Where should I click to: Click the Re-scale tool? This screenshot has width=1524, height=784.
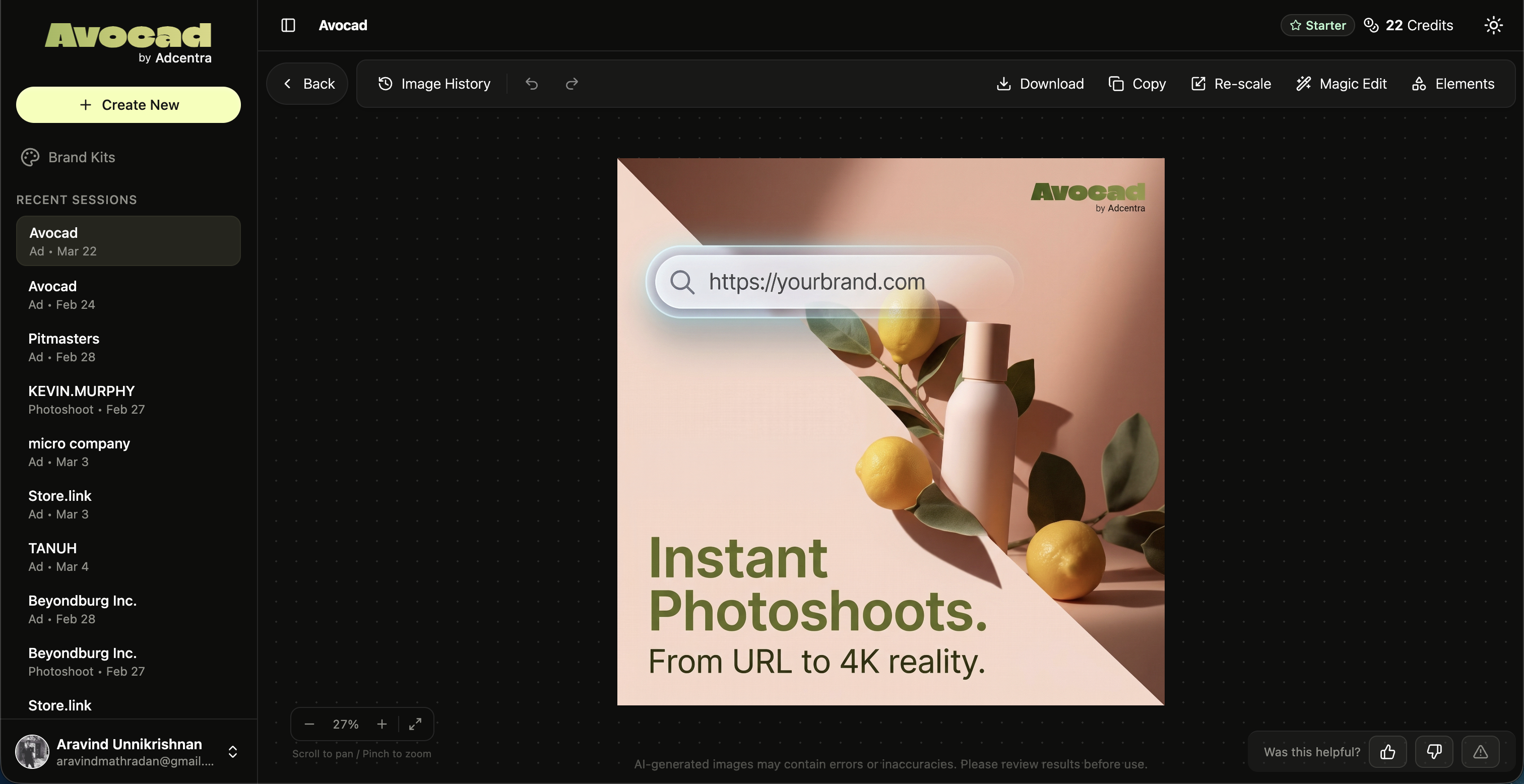1230,84
